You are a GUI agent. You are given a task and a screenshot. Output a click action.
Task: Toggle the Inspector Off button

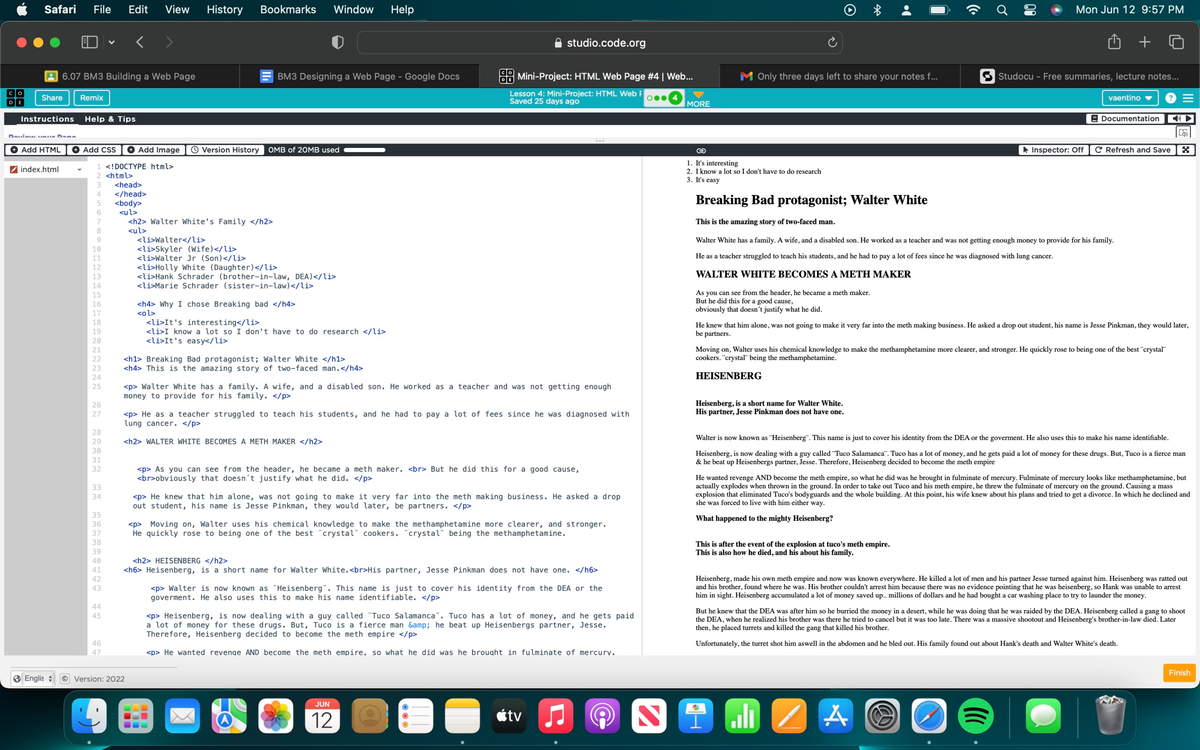1051,150
